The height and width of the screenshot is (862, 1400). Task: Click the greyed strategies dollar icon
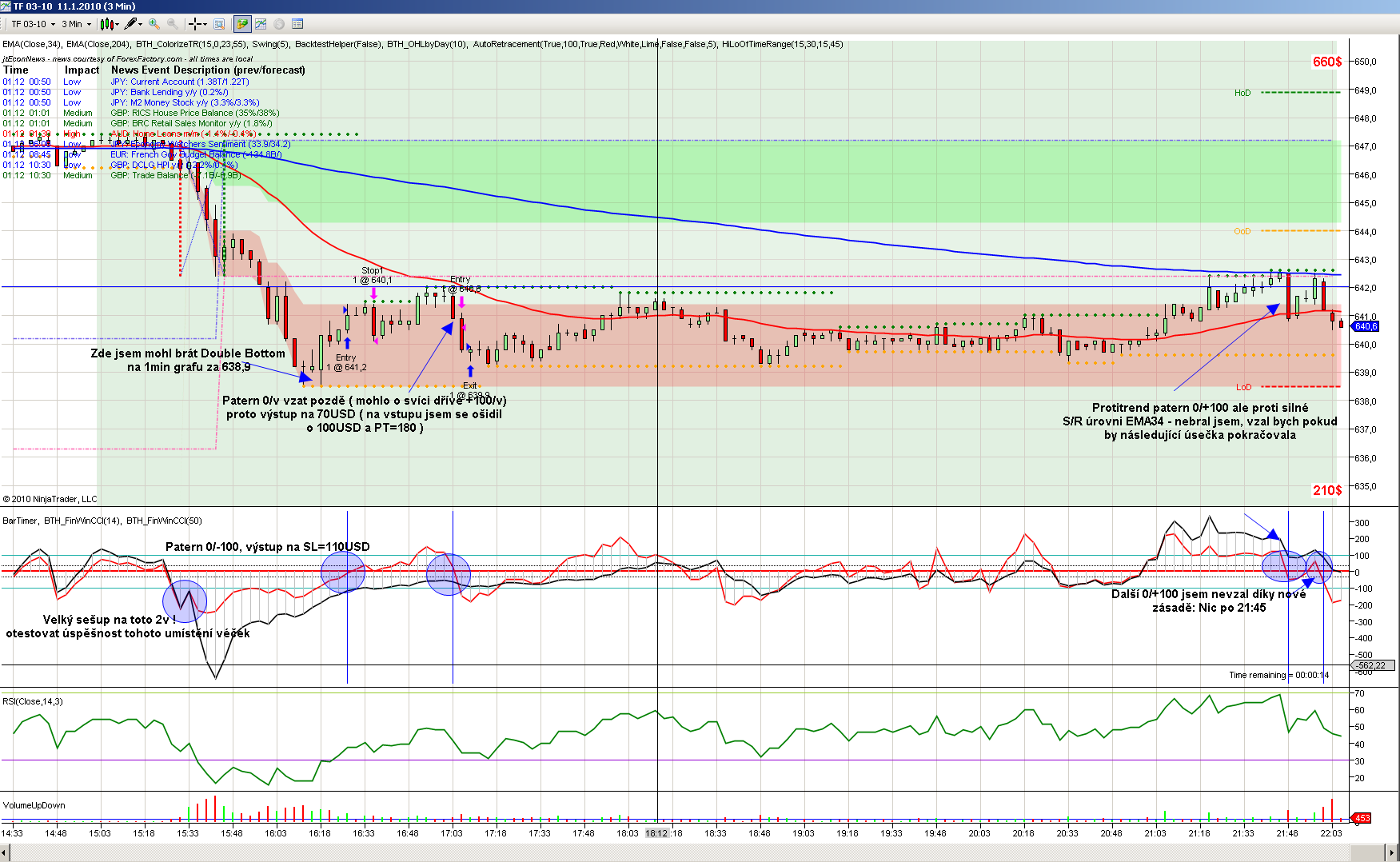coord(279,24)
